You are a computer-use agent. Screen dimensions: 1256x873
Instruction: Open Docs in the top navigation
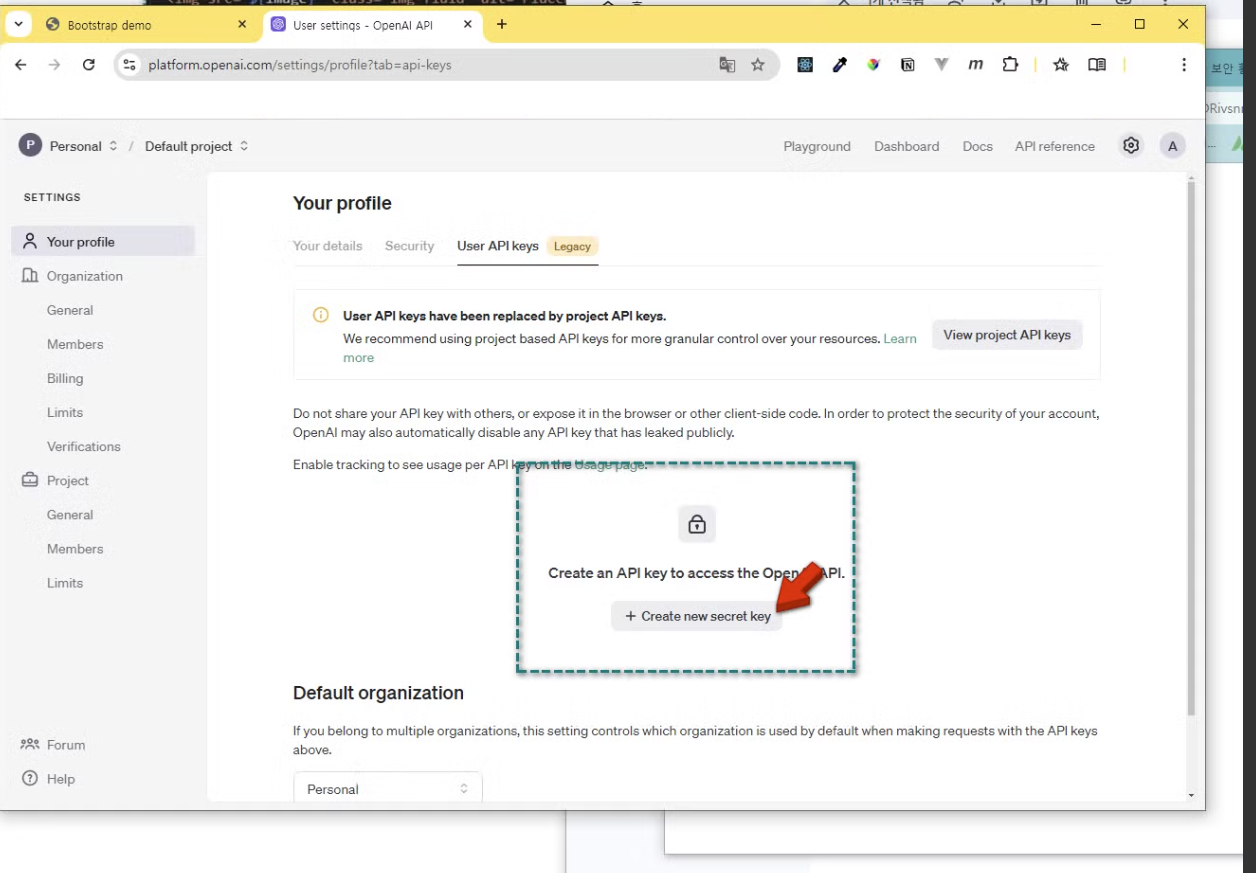coord(977,146)
